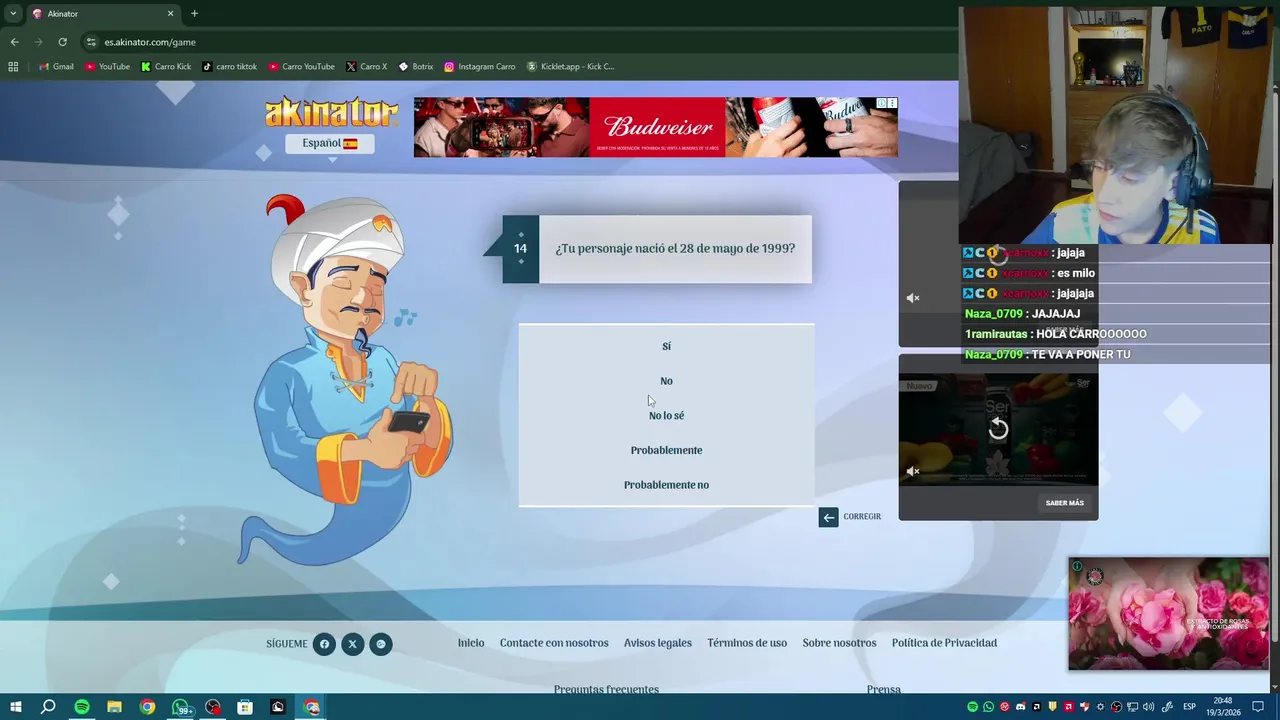Open 'Preguntas frecuentes' footer link
The width and height of the screenshot is (1280, 720).
[x=606, y=689]
